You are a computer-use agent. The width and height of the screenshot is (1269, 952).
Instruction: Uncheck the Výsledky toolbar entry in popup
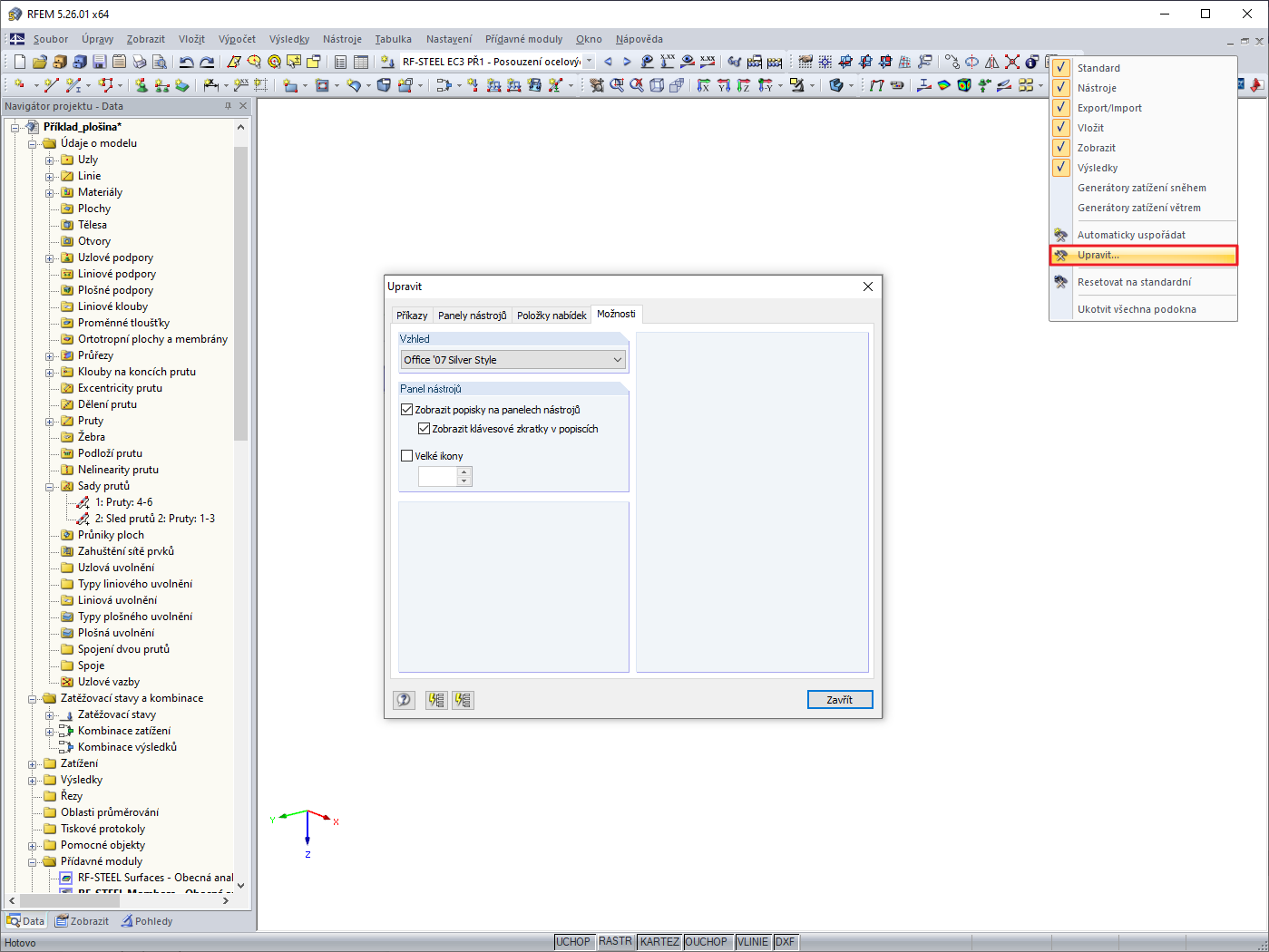(1060, 168)
